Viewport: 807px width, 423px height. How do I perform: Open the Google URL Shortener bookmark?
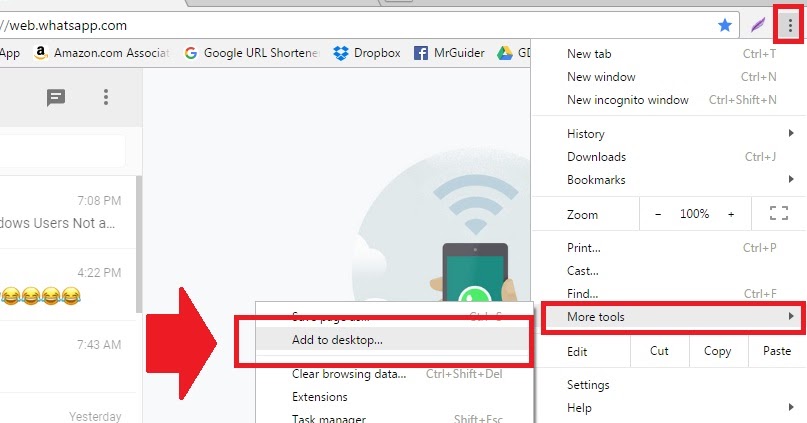click(252, 53)
